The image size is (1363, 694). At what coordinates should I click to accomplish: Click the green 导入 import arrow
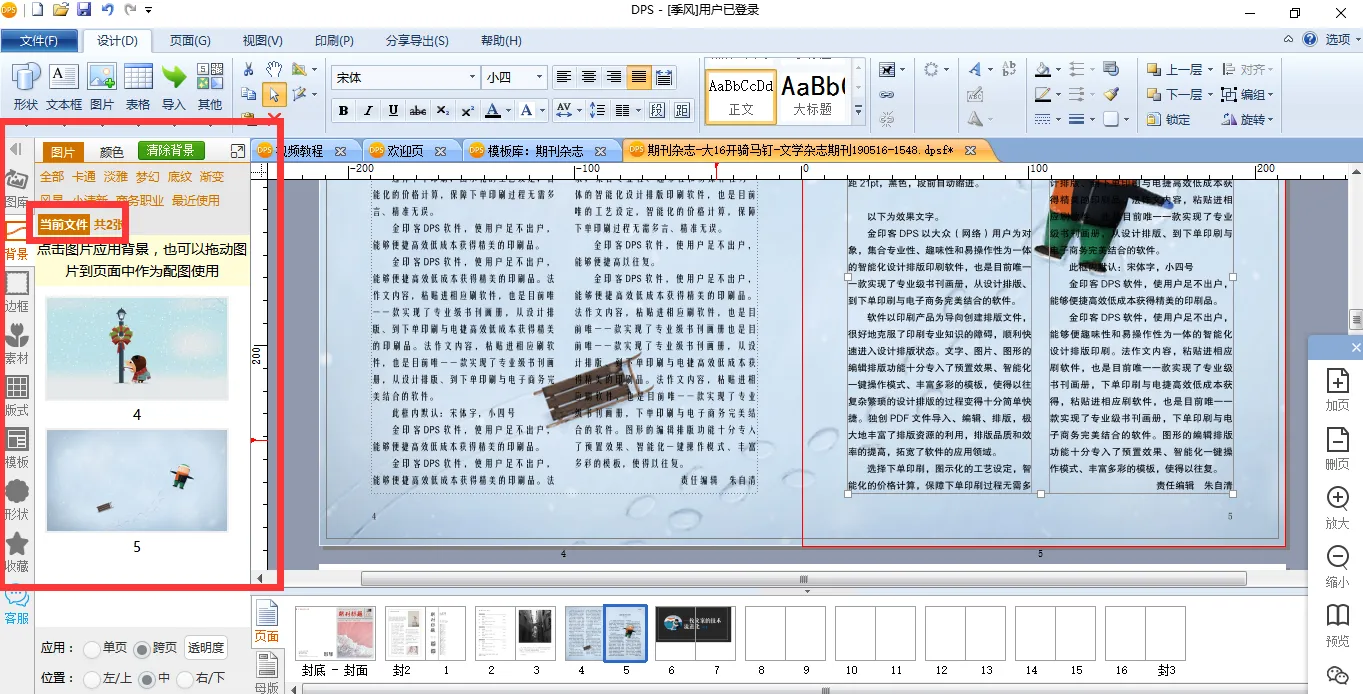(x=174, y=86)
